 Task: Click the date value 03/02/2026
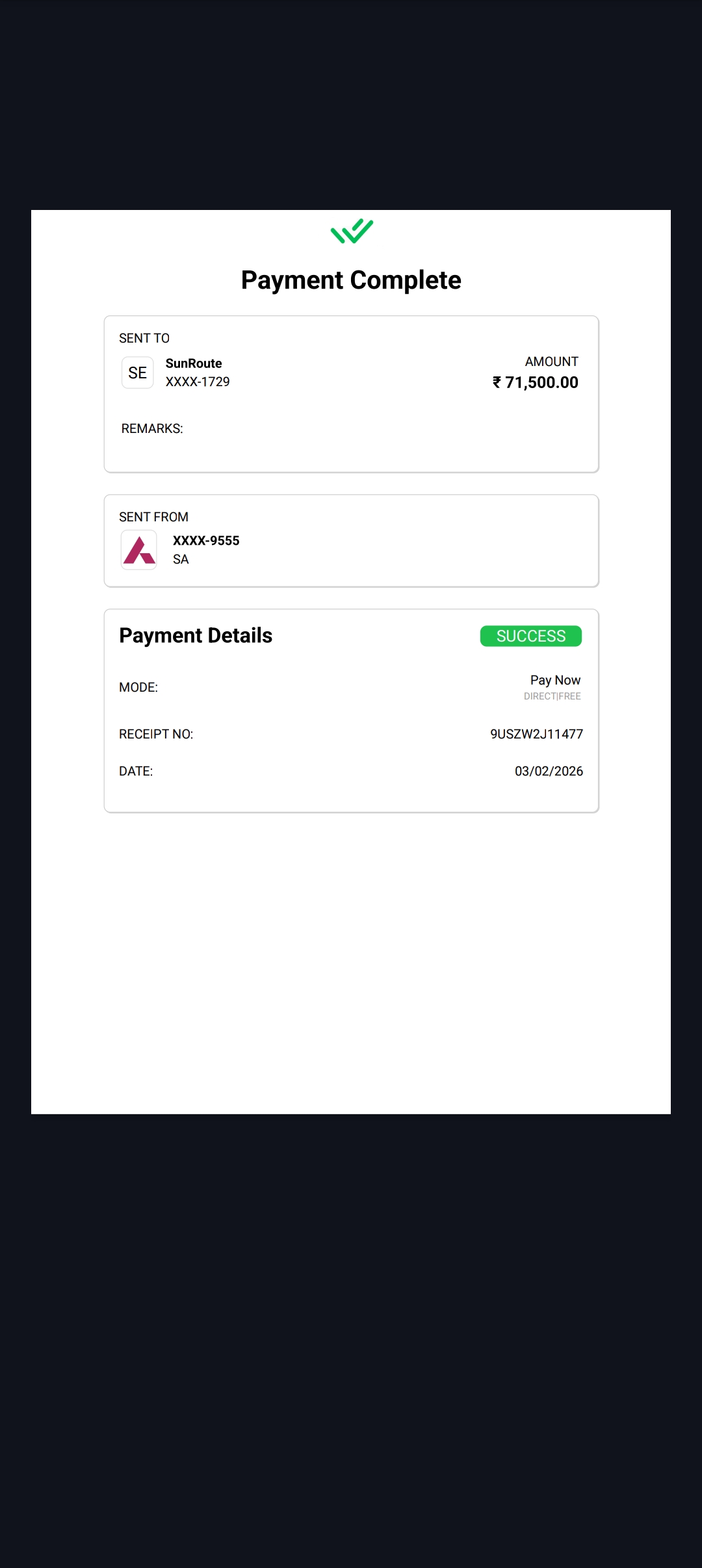[x=549, y=771]
